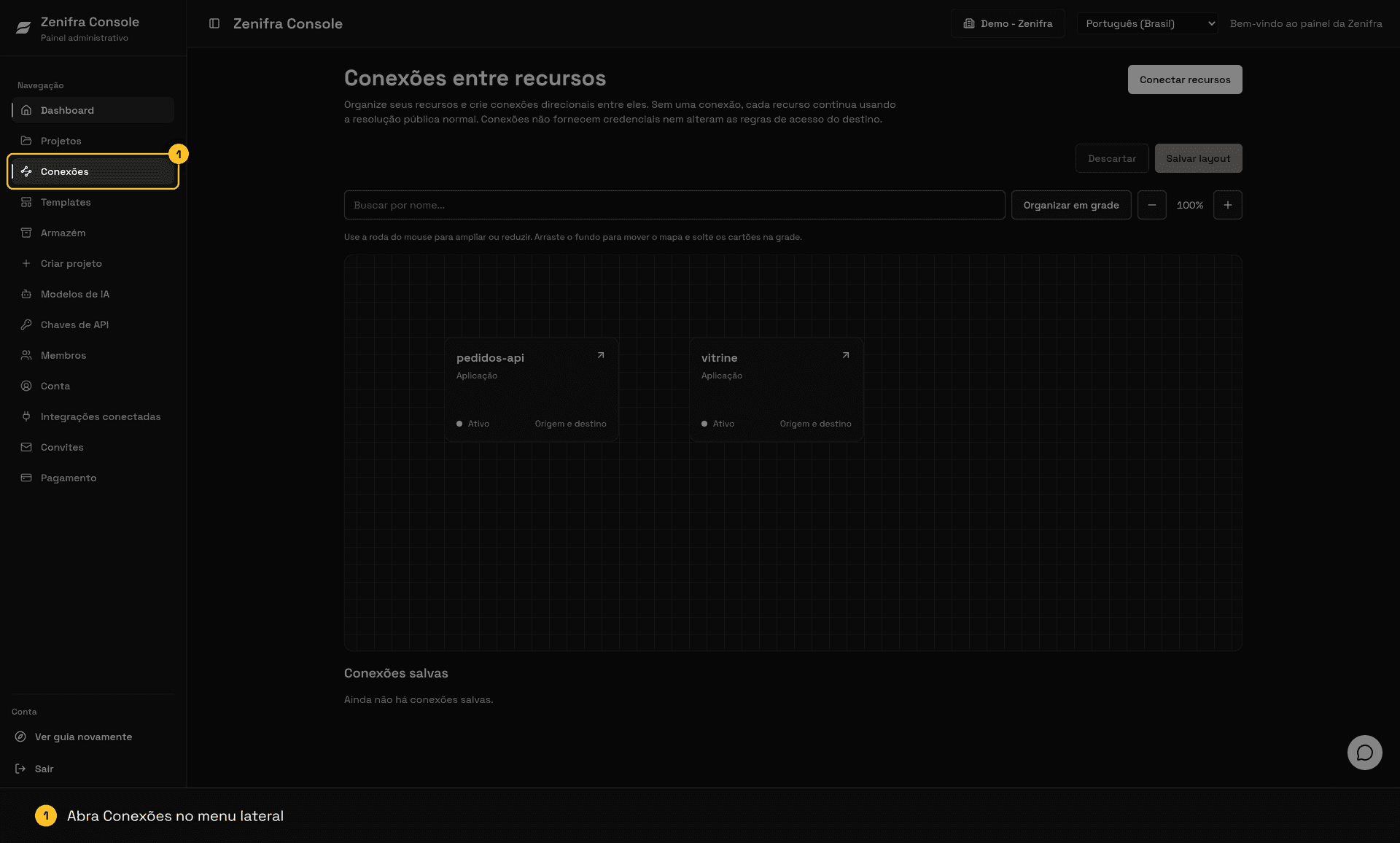Click the plug icon for Integrações conectadas

[26, 416]
